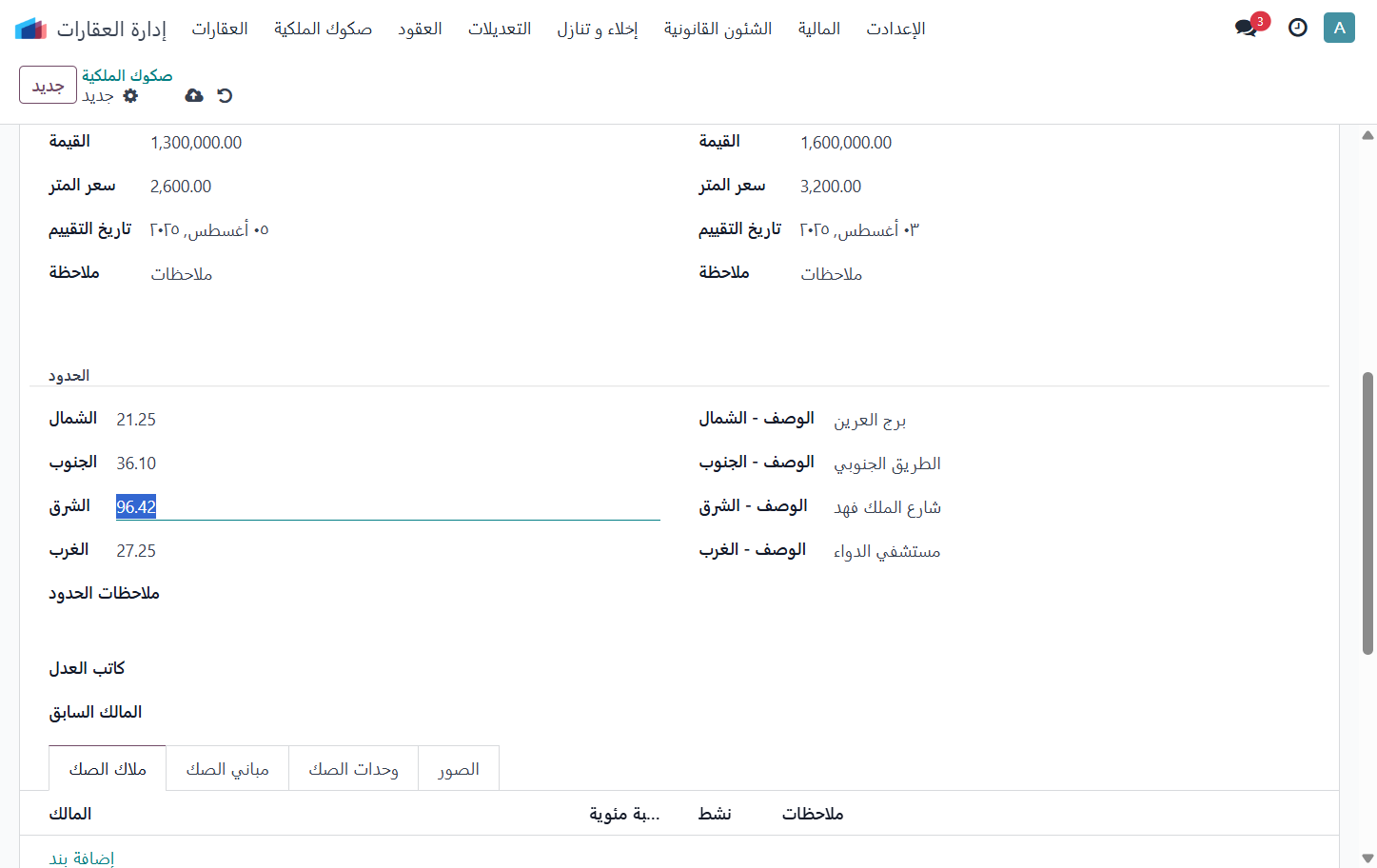Switch to the مباني الصك tab

pos(227,768)
